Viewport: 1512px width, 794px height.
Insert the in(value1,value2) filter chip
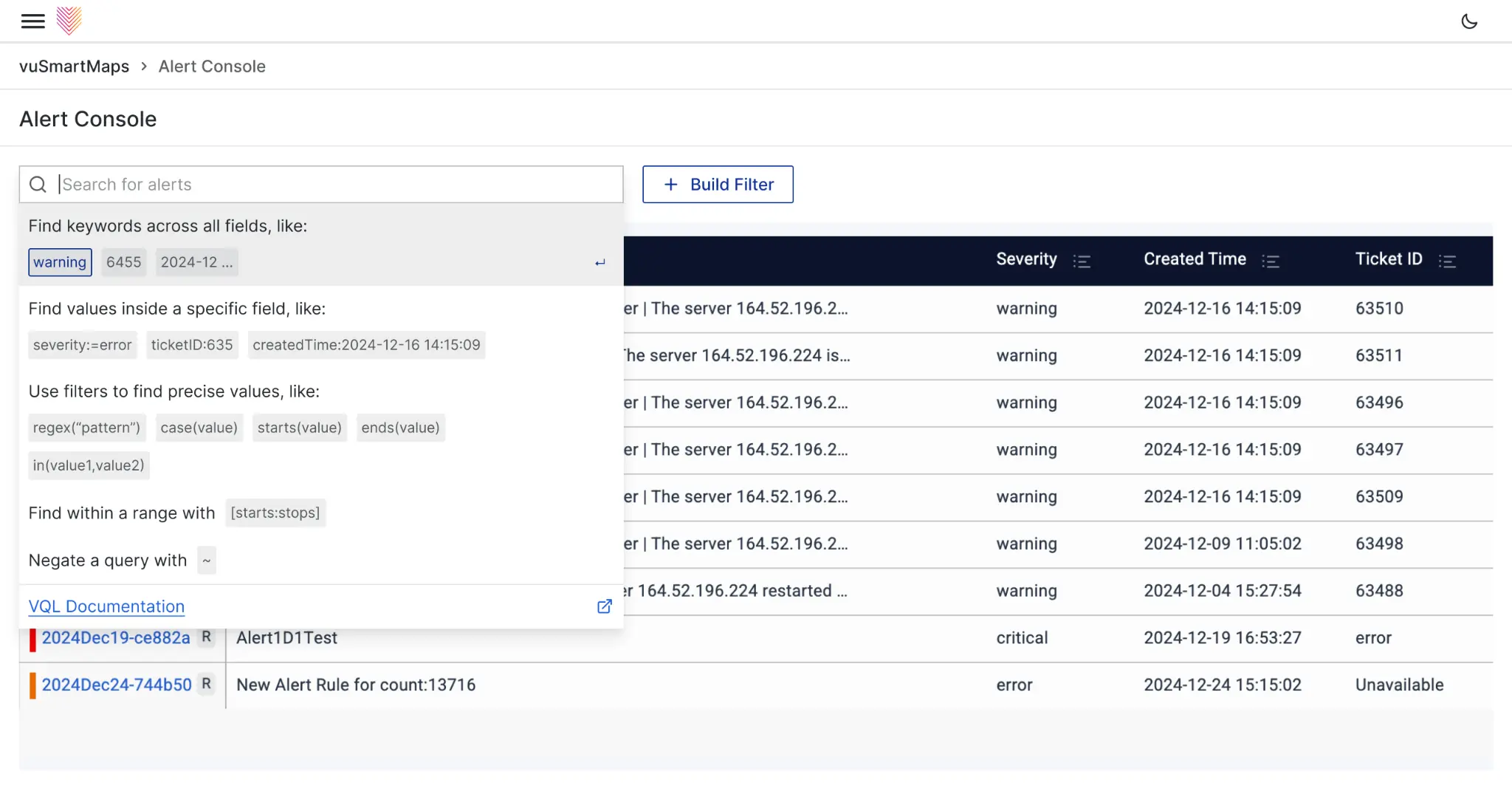89,465
